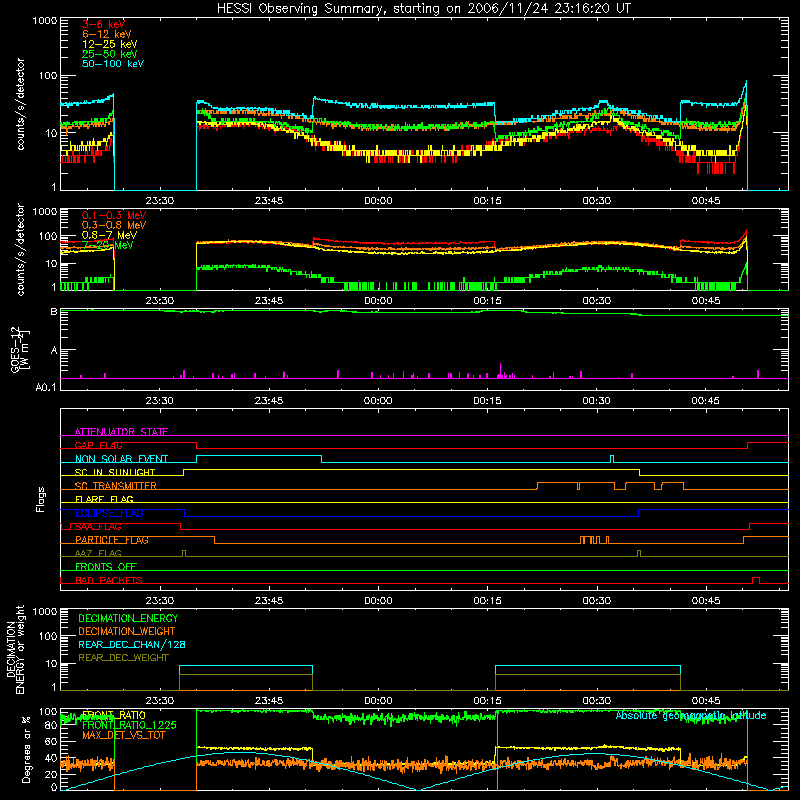The width and height of the screenshot is (800, 800).
Task: Click the GAP_FLAG label
Action: pos(98,445)
